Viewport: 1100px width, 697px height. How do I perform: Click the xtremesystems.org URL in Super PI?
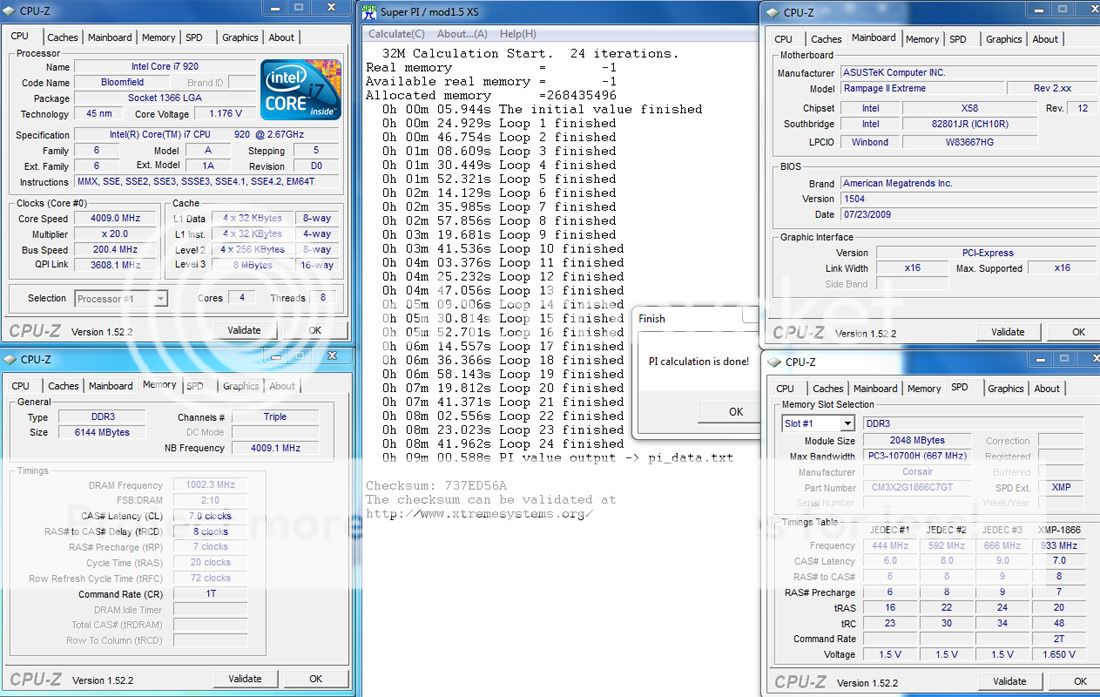click(x=479, y=514)
